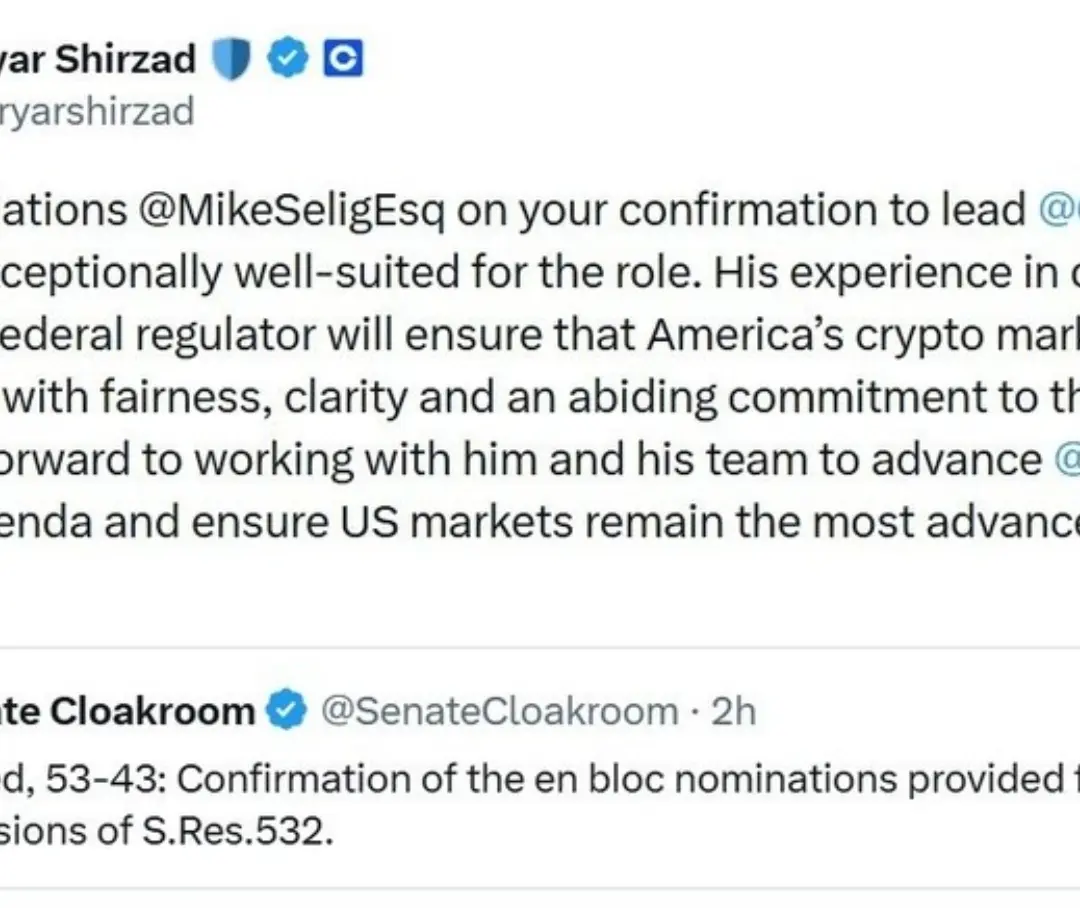The image size is (1080, 908).
Task: Open the Senate Cloakroom display name
Action: pos(128,712)
